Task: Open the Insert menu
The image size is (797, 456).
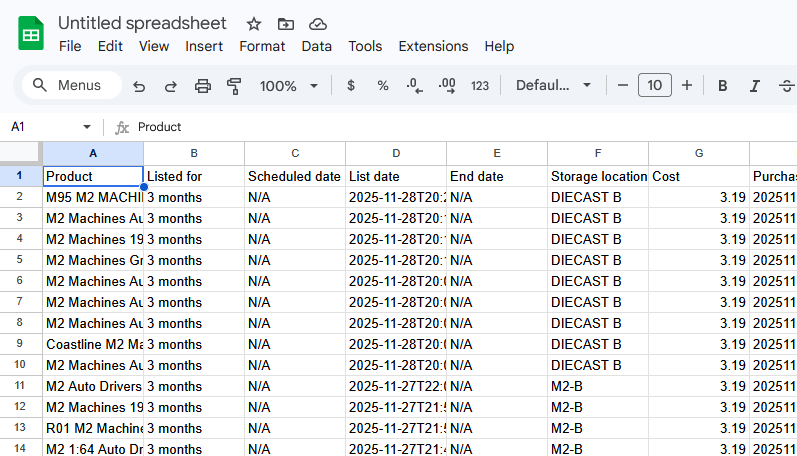Action: (x=204, y=46)
